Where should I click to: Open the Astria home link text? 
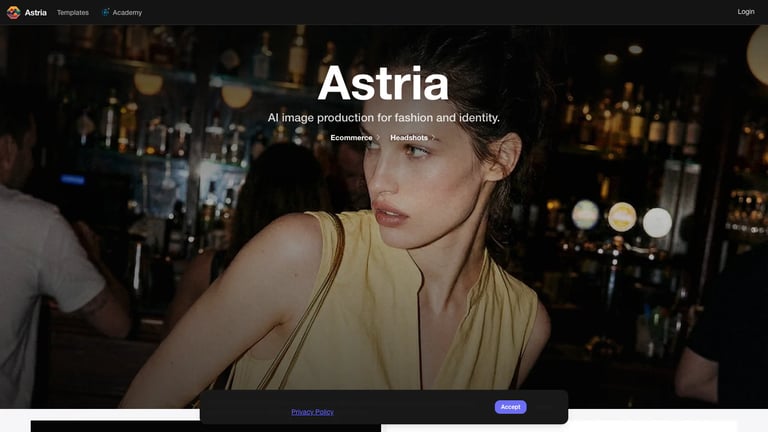click(x=36, y=12)
